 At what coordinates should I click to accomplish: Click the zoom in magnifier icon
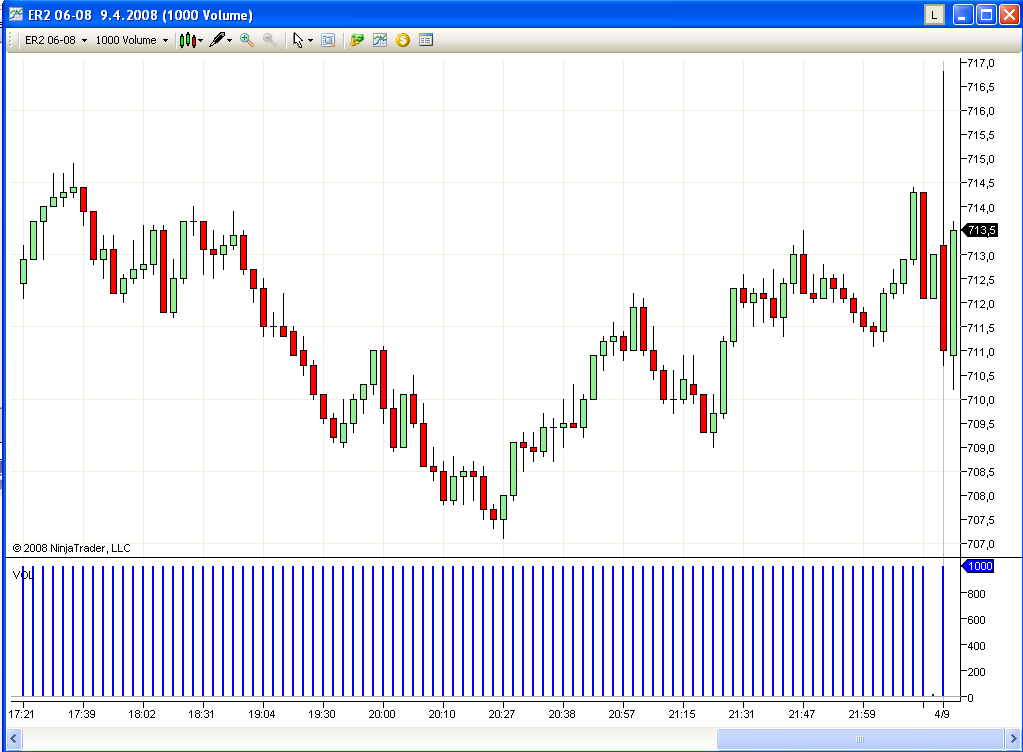tap(247, 40)
